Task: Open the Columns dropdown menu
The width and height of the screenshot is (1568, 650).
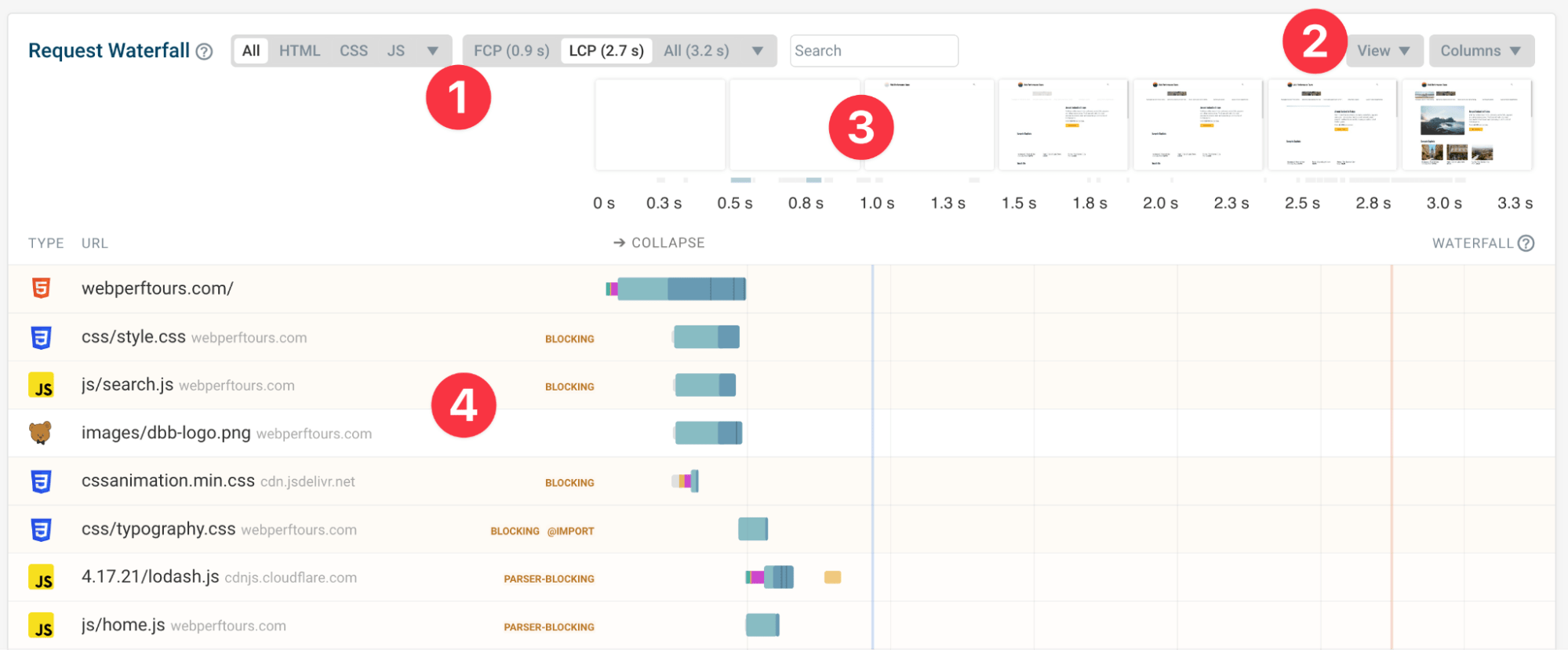Action: tap(1480, 51)
